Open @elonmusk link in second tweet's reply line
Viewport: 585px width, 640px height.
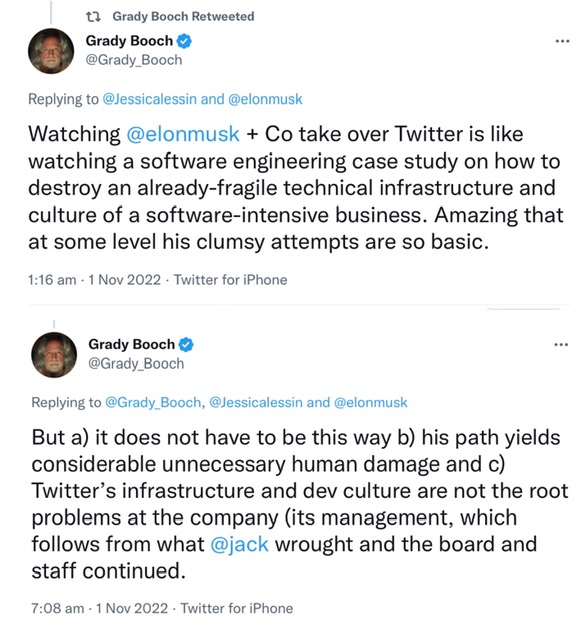click(371, 403)
